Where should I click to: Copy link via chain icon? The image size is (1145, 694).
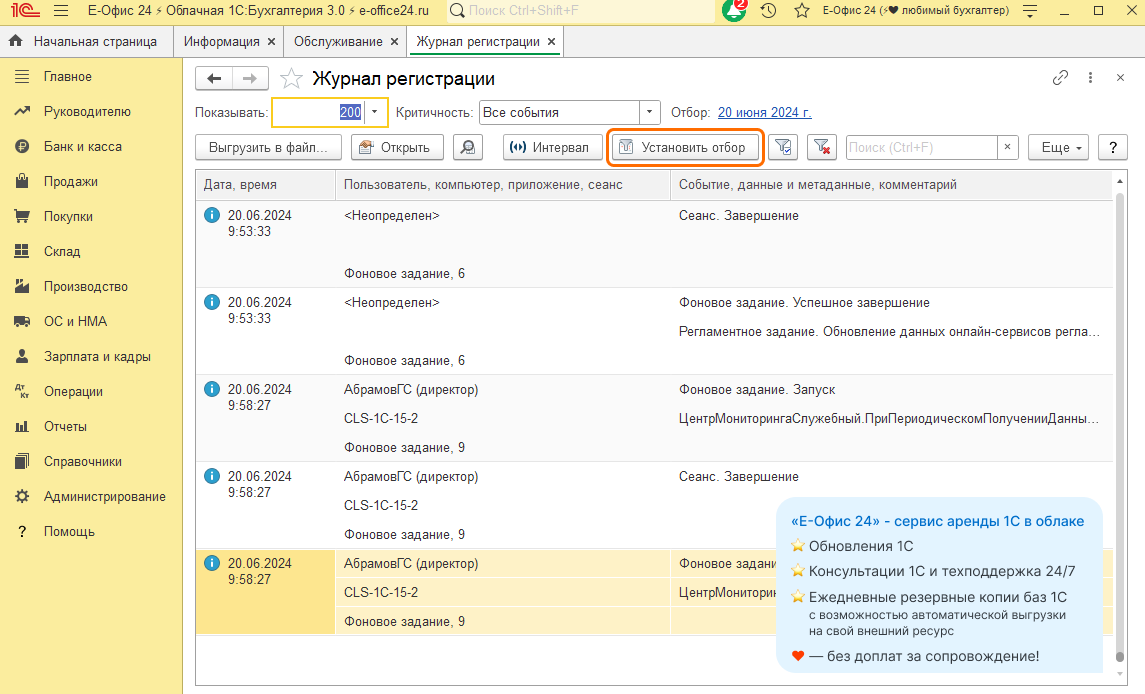tap(1060, 77)
